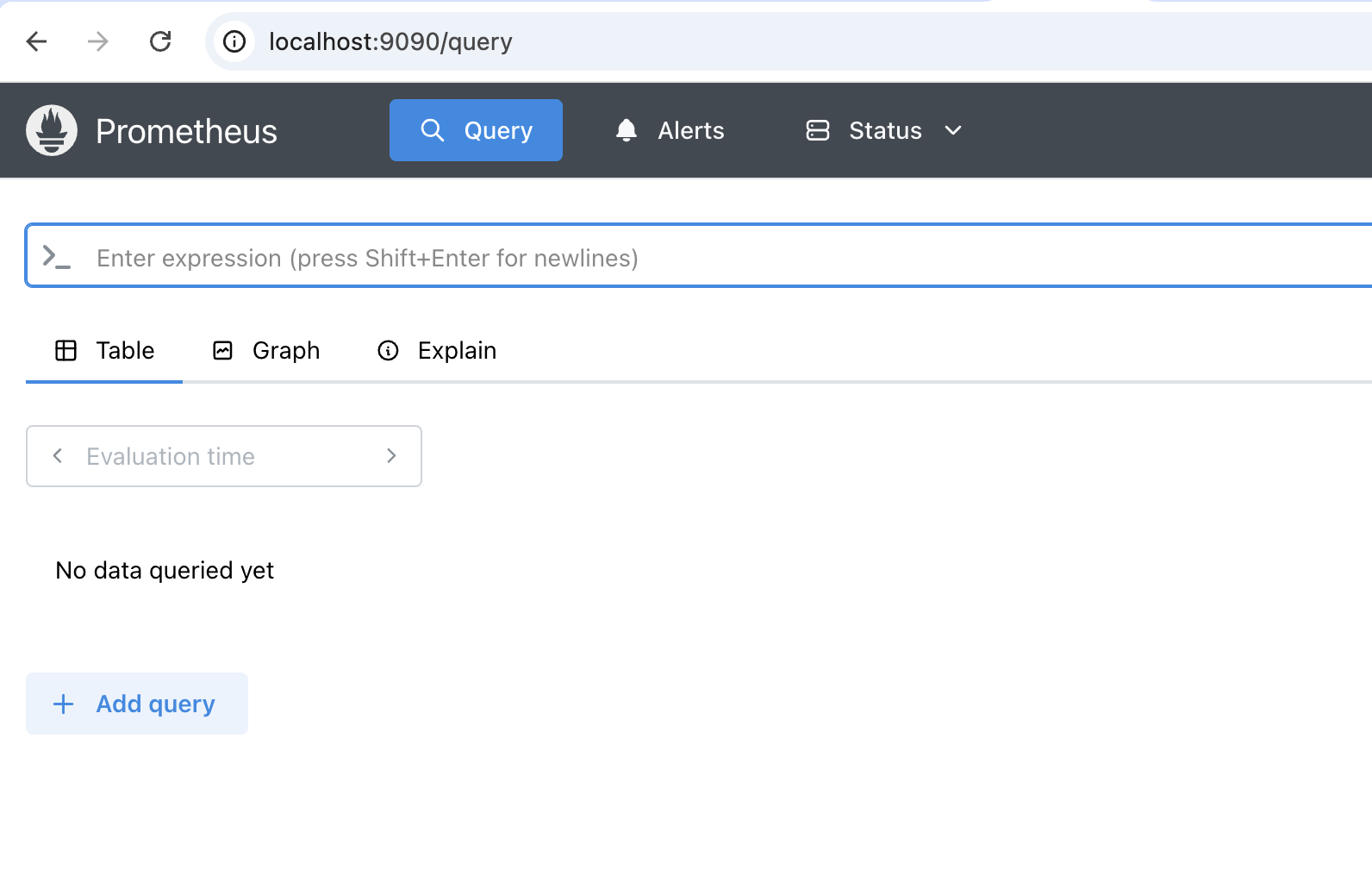
Task: Select the localhost:9090/query URL text
Action: point(390,41)
